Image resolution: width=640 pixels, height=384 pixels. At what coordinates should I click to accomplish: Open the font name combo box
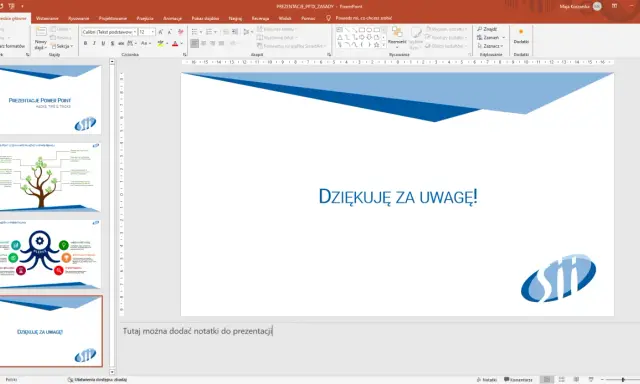(x=109, y=32)
